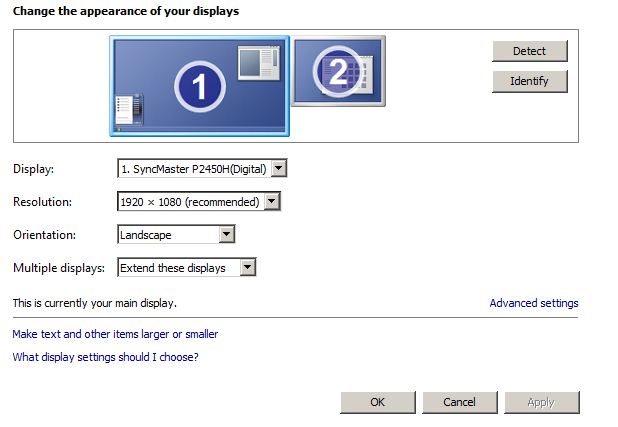
Task: Open 'Make text and other items larger or smaller'
Action: pyautogui.click(x=115, y=334)
